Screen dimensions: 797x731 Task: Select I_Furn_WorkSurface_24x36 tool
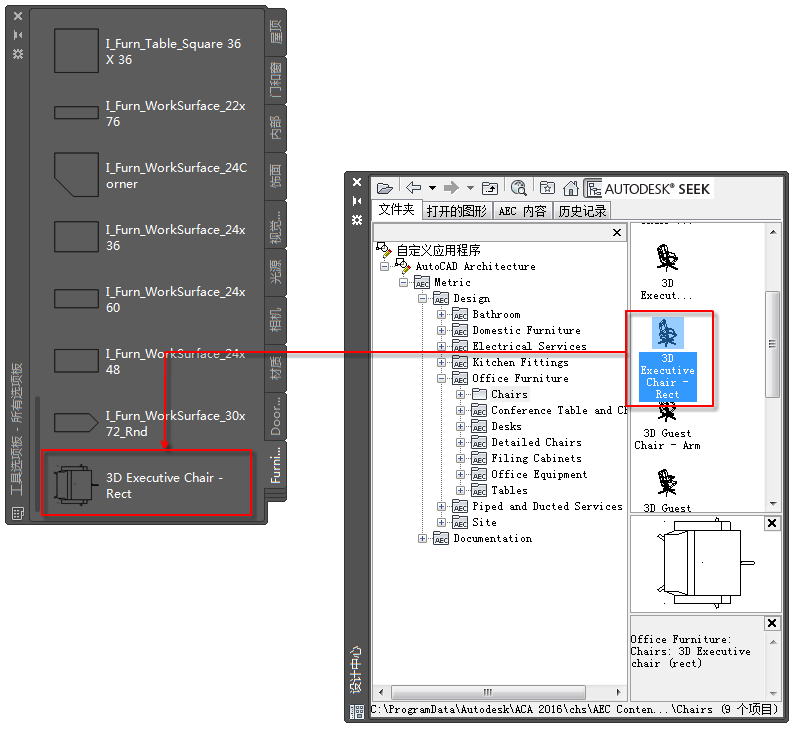pos(149,237)
